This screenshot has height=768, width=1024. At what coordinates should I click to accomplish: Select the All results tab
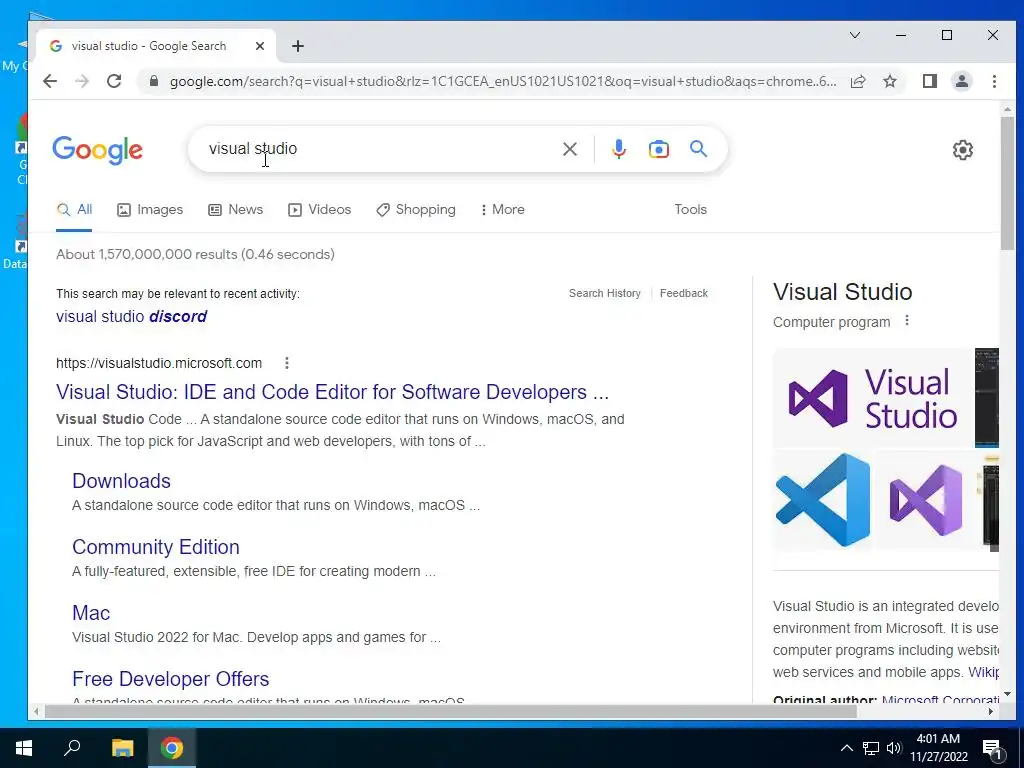tap(74, 210)
